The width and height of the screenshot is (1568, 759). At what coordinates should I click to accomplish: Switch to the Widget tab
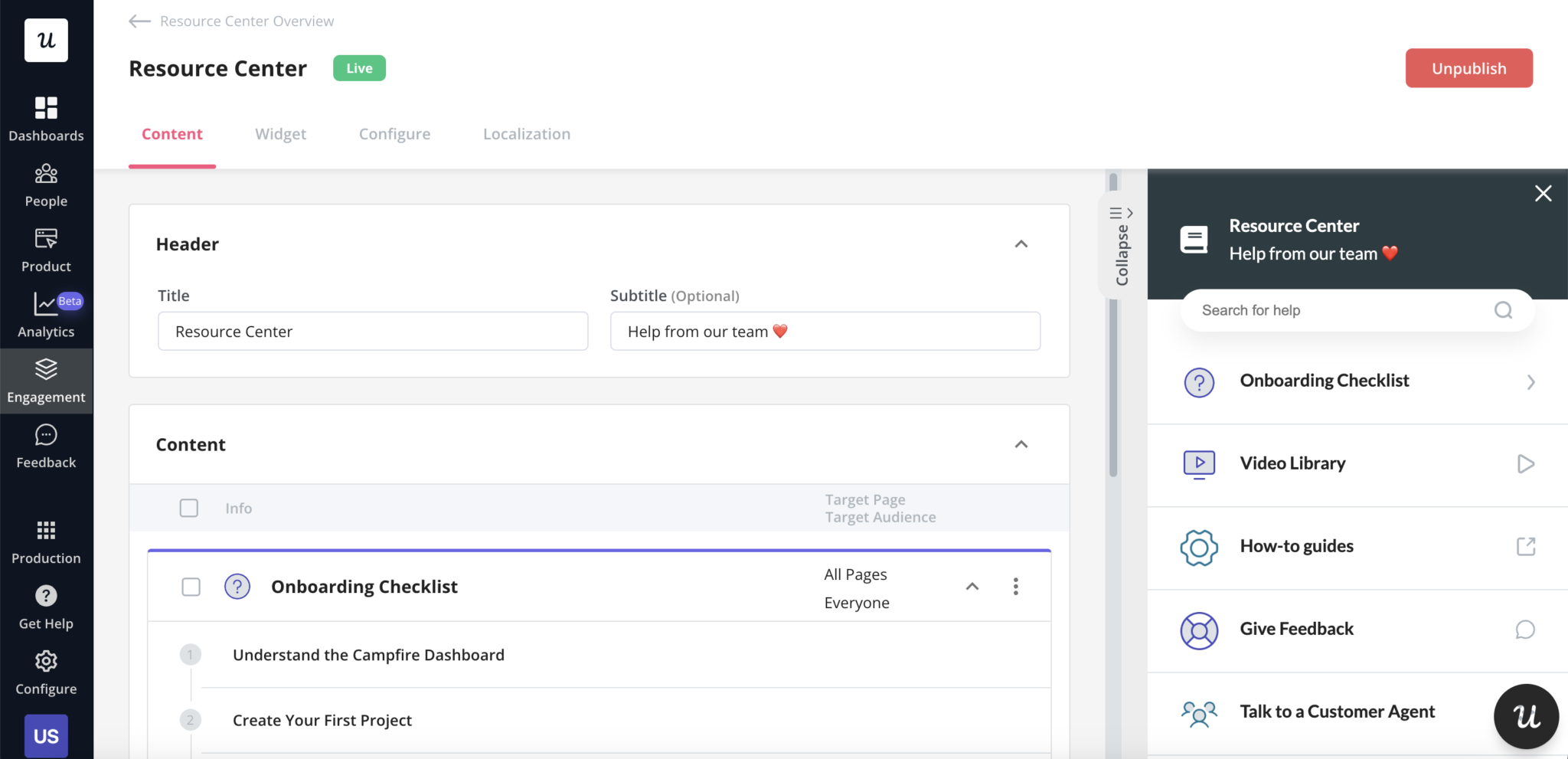click(x=280, y=133)
